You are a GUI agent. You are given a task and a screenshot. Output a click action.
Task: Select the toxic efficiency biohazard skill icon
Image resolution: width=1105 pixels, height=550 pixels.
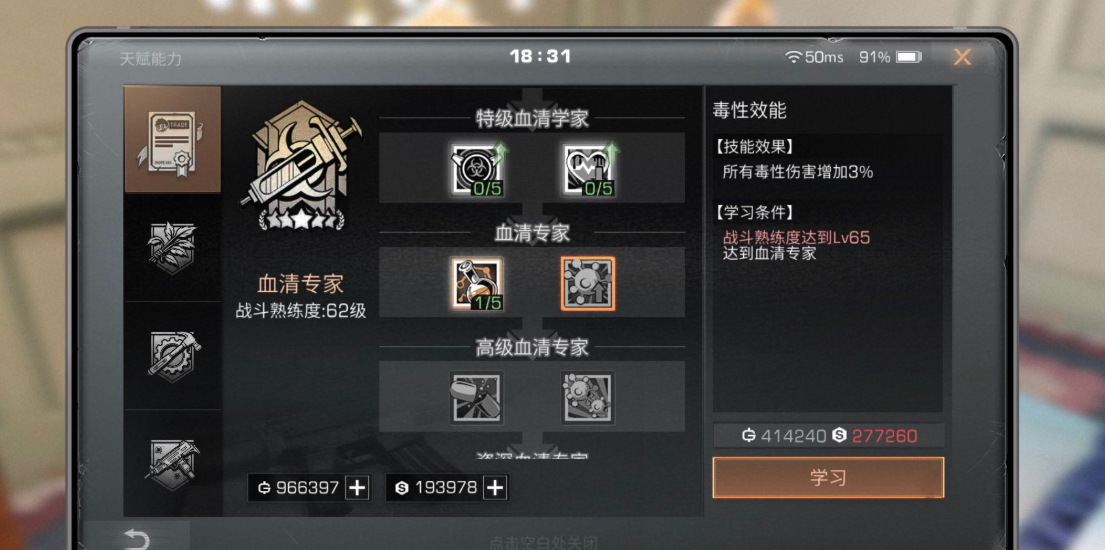click(x=477, y=169)
